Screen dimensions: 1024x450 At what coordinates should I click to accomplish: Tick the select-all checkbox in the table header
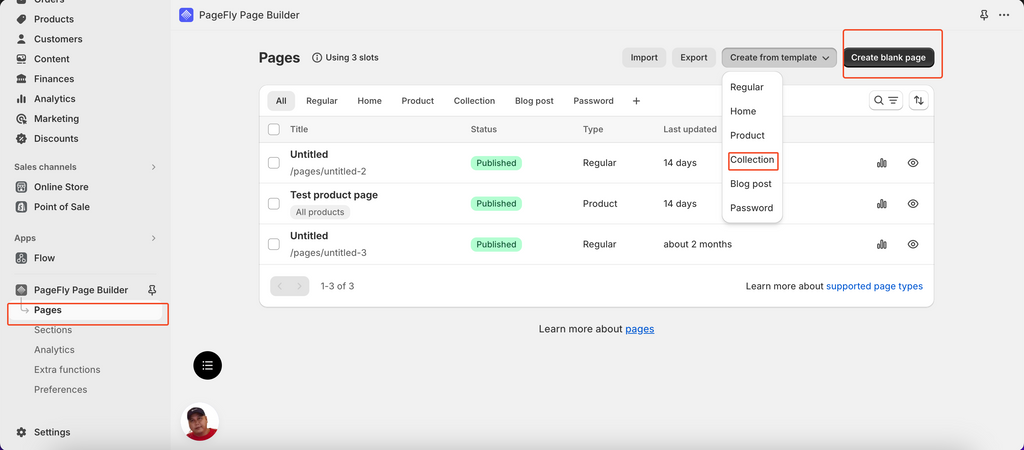(274, 129)
